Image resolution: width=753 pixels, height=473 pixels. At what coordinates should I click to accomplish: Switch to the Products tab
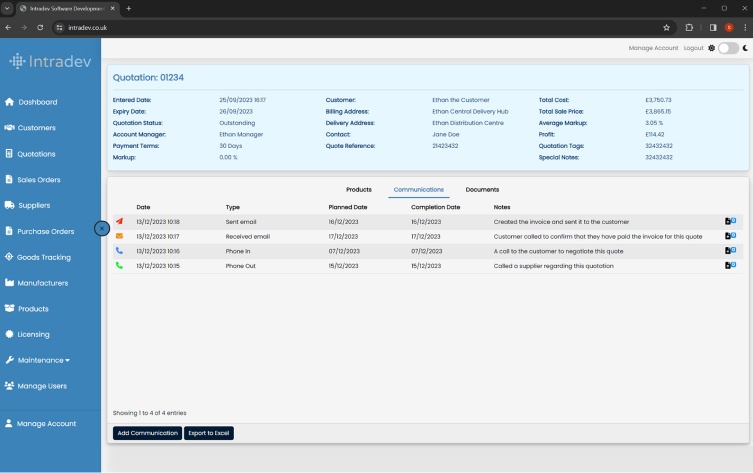358,189
